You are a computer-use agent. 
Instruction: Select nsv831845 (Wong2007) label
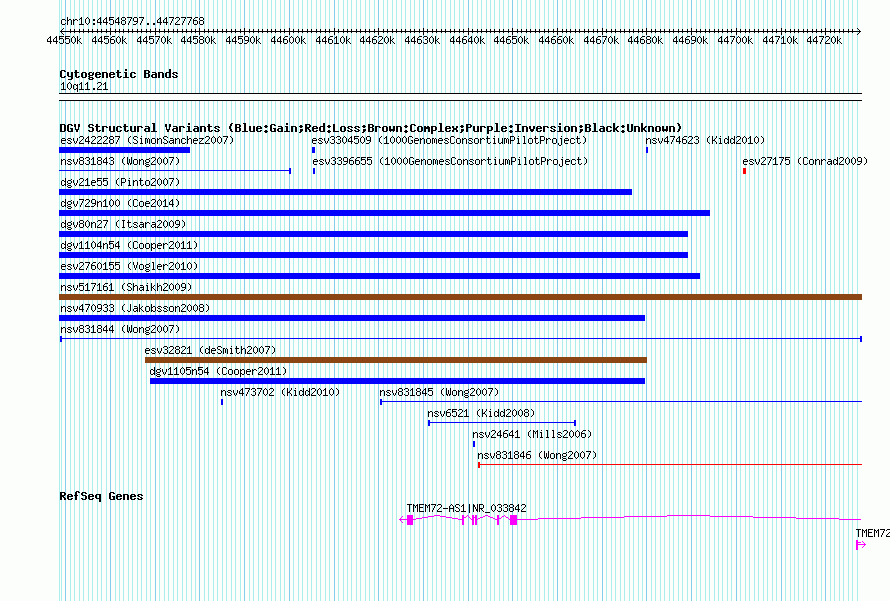439,392
